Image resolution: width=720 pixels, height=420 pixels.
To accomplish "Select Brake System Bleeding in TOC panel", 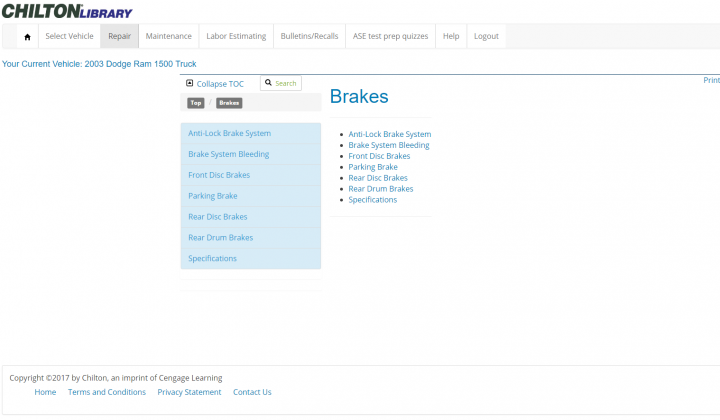I will [x=251, y=154].
